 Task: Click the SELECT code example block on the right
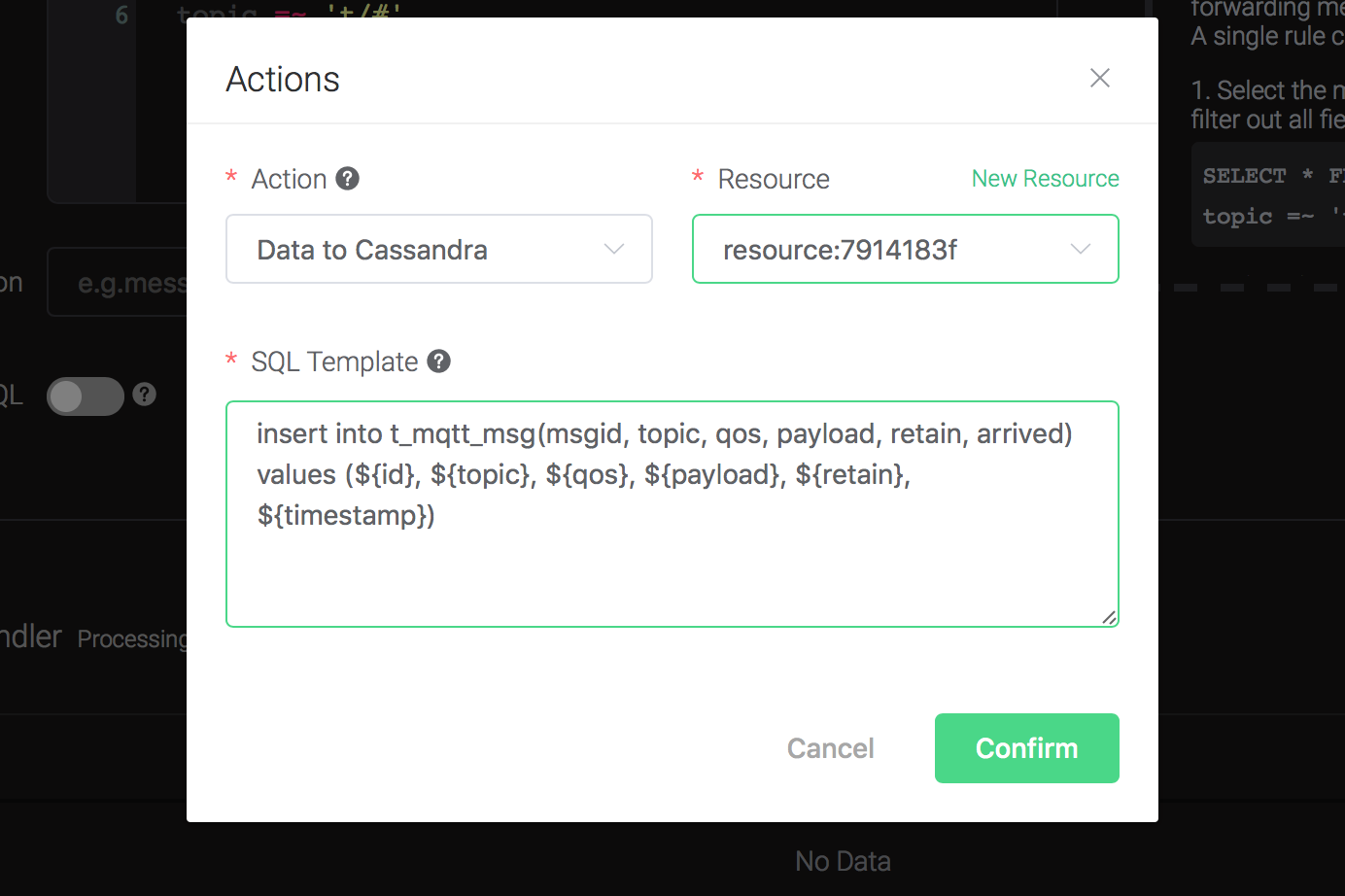tap(1268, 196)
